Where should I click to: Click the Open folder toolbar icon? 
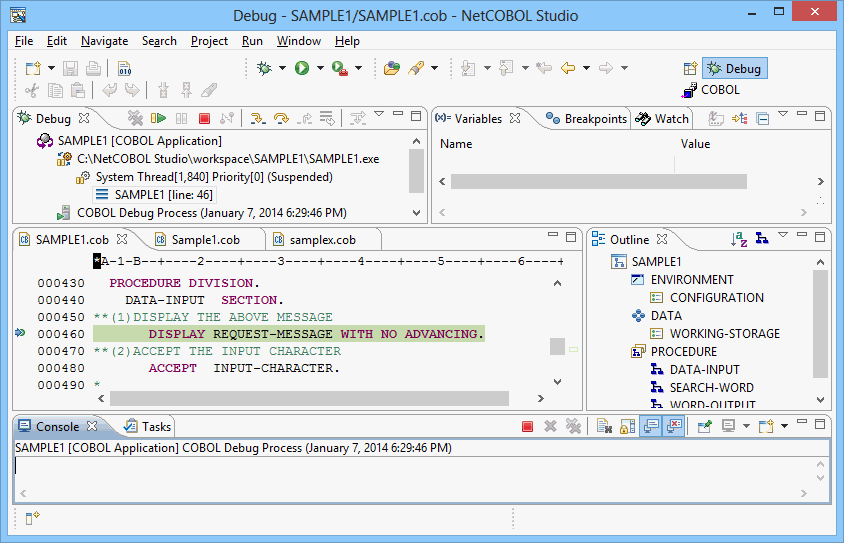pyautogui.click(x=392, y=68)
